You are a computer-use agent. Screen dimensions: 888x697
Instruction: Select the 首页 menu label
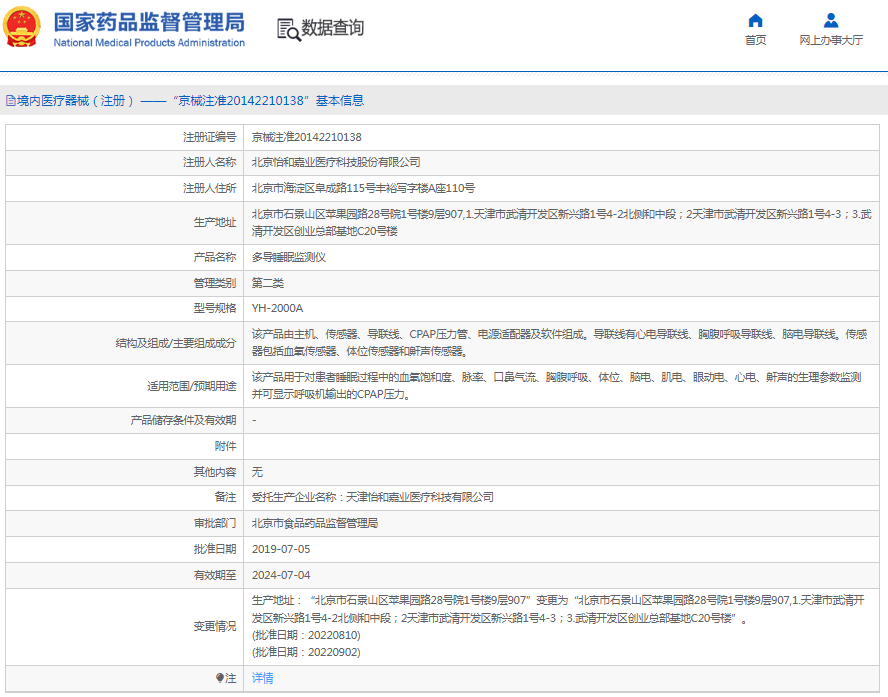(x=755, y=41)
